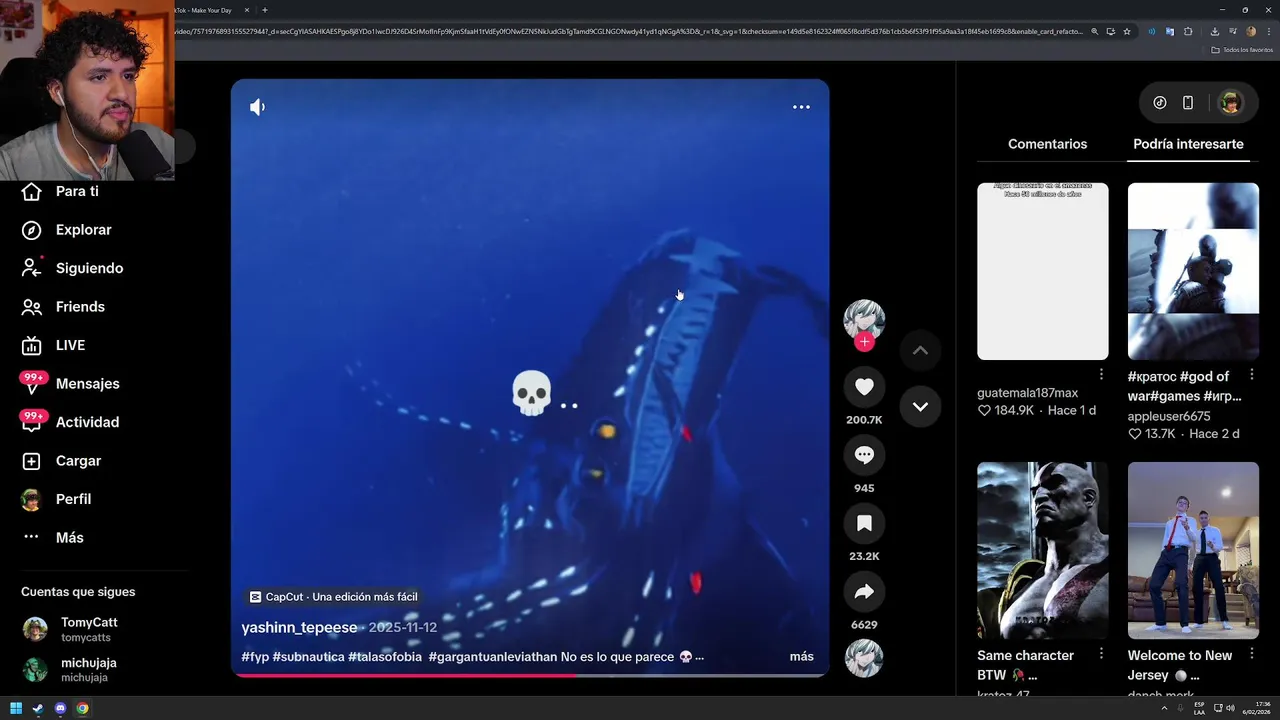Switch to Comentarios tab
The width and height of the screenshot is (1280, 720).
[x=1047, y=144]
